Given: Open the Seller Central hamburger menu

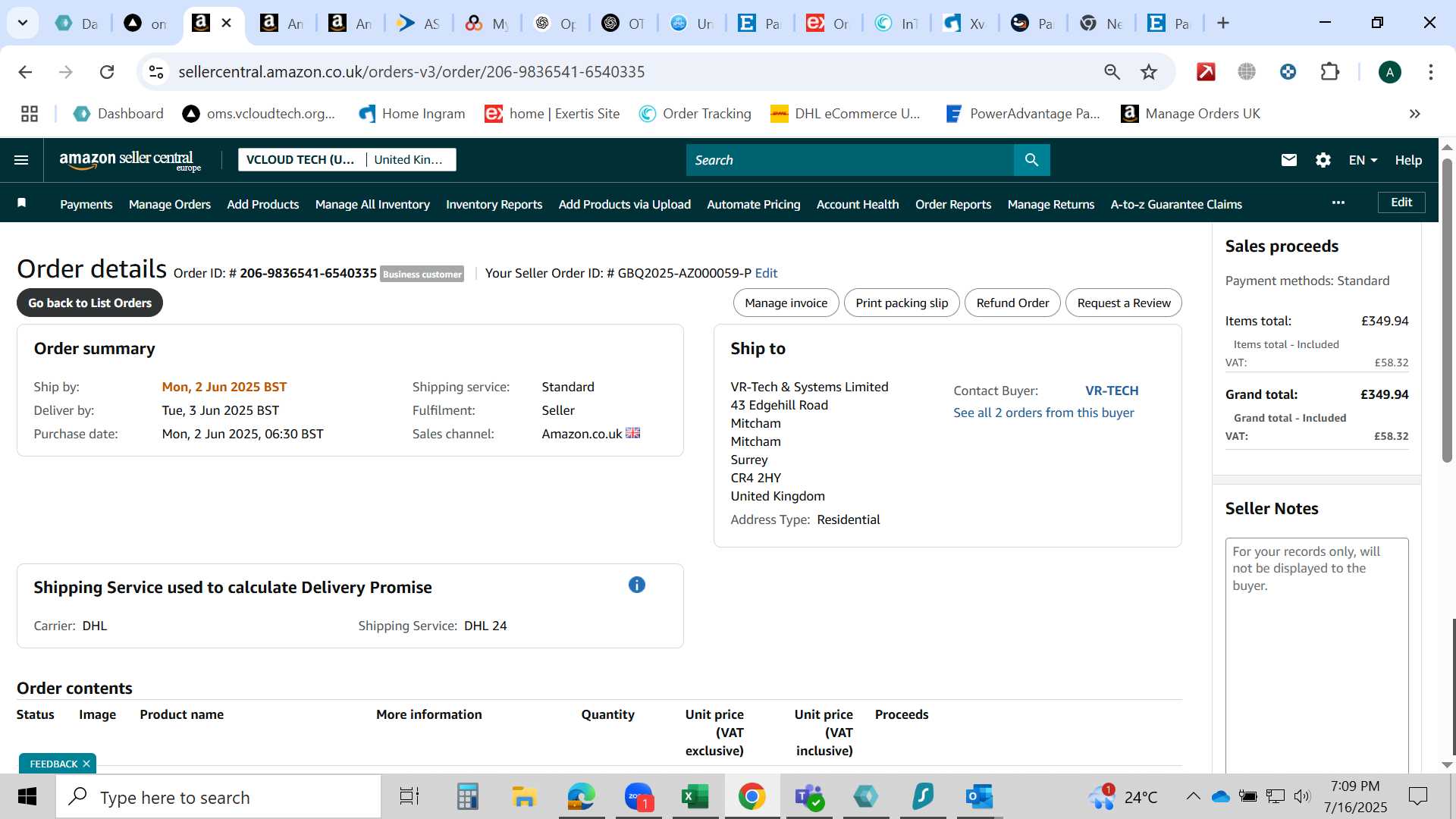Looking at the screenshot, I should pos(21,160).
